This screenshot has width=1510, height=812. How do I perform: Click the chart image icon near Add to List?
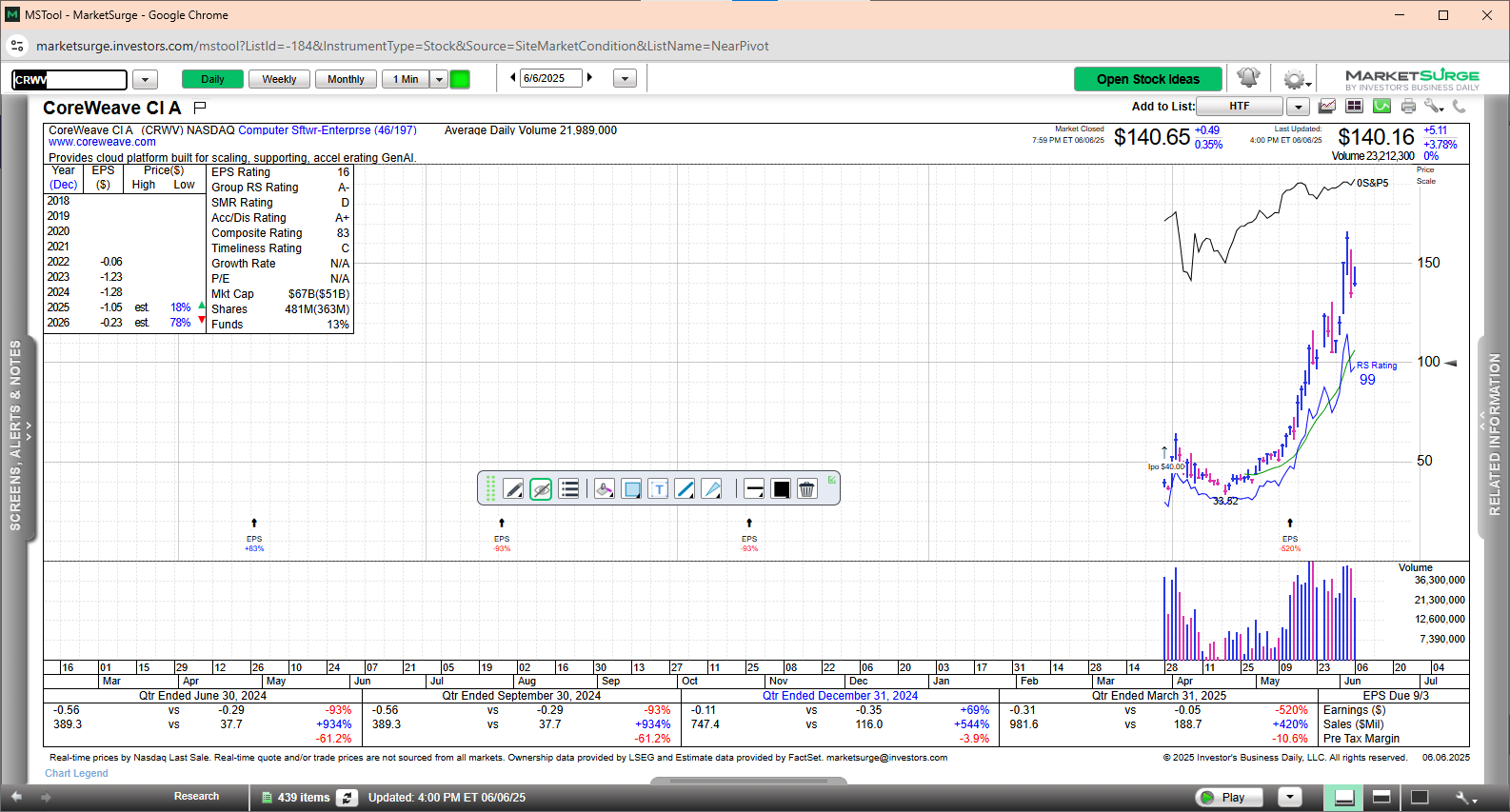pos(1327,106)
